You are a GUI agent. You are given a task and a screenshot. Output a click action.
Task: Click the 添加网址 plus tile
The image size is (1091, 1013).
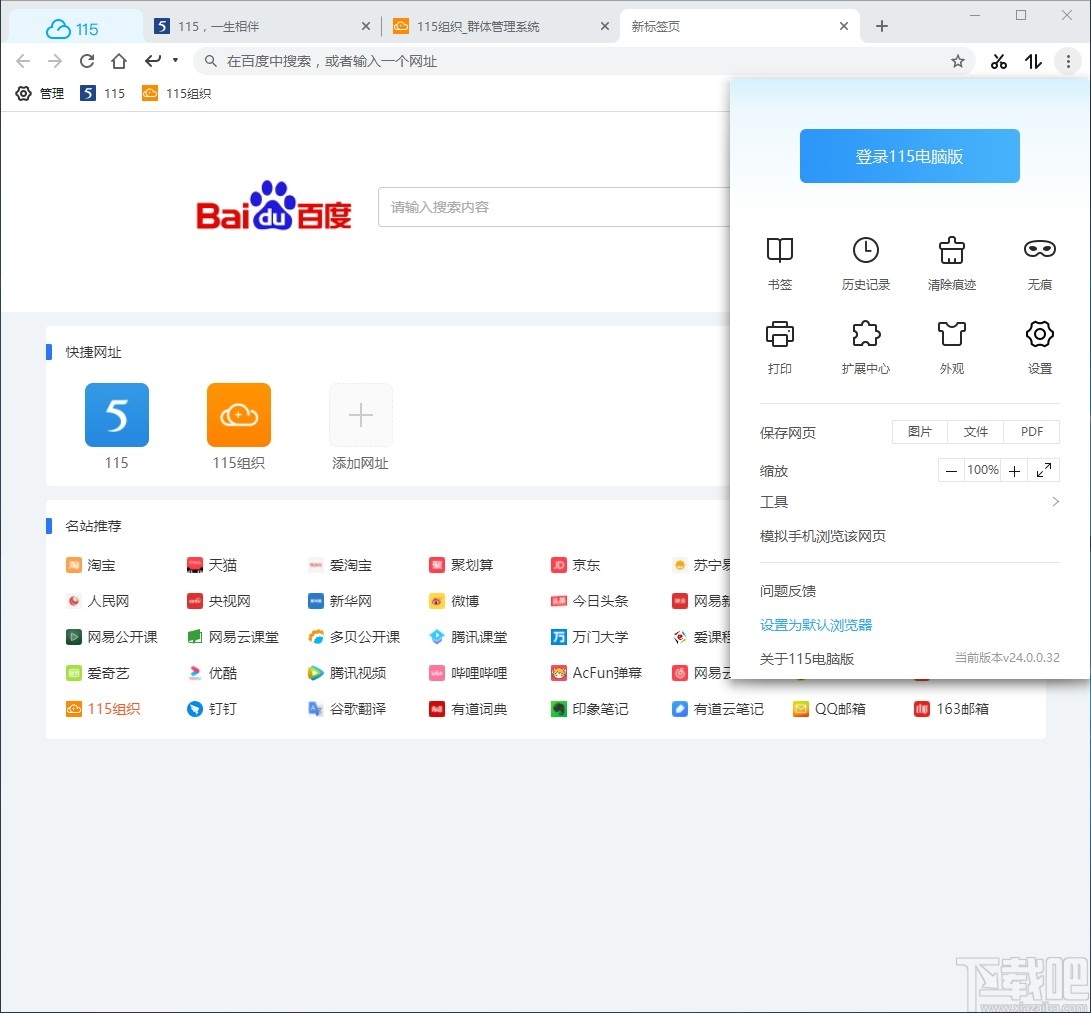(360, 415)
